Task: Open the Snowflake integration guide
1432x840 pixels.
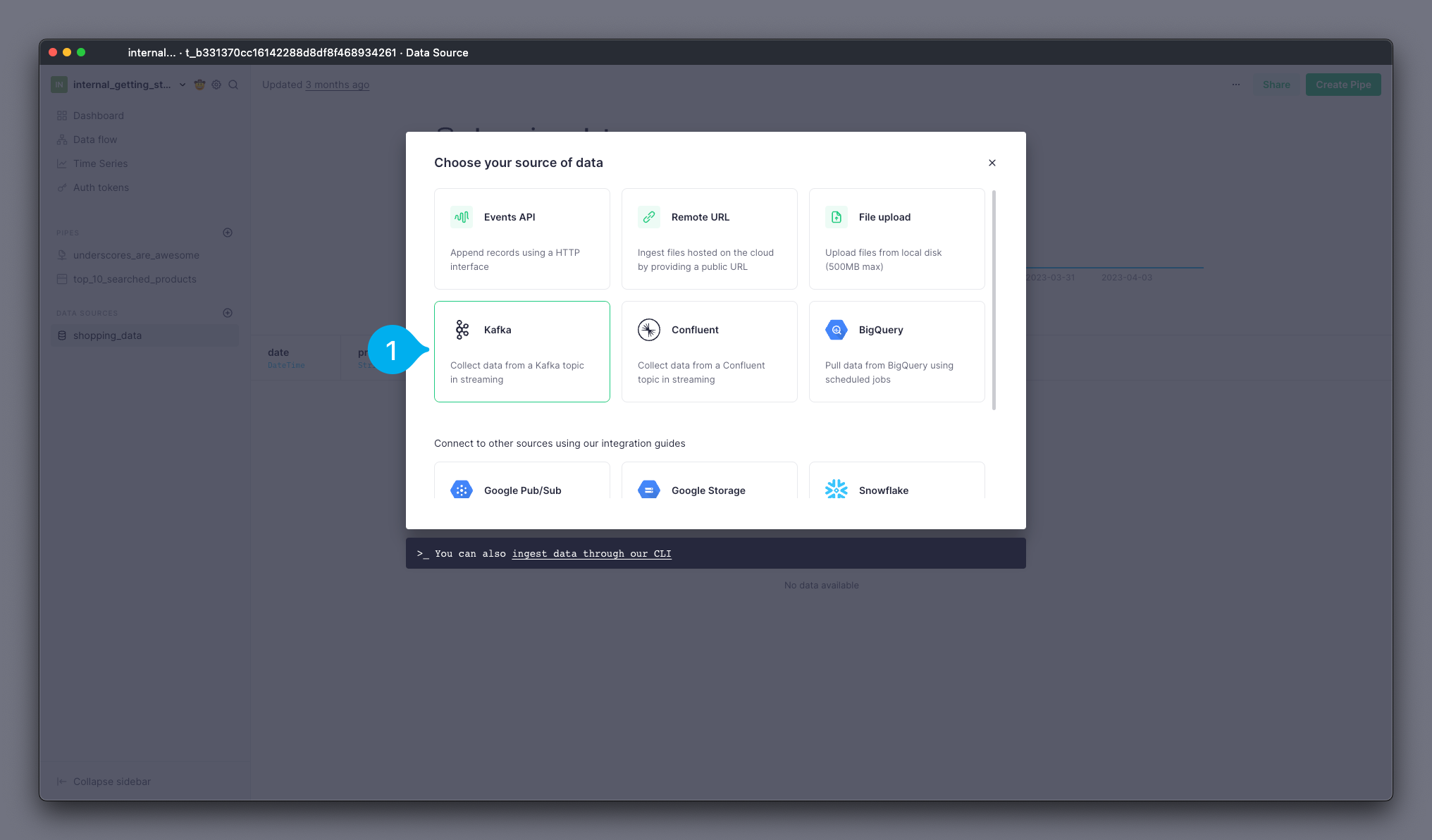Action: pyautogui.click(x=897, y=481)
